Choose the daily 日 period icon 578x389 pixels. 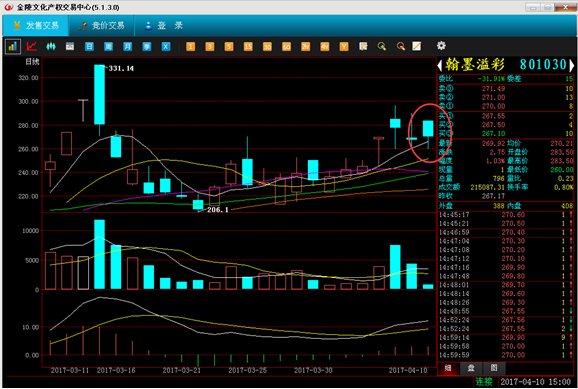pyautogui.click(x=89, y=46)
